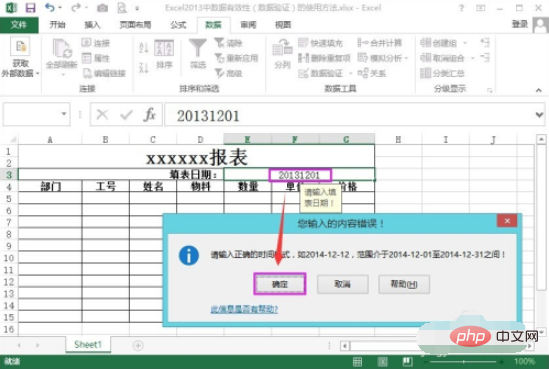Switch to View (视图) tab
This screenshot has width=549, height=369.
[x=283, y=25]
